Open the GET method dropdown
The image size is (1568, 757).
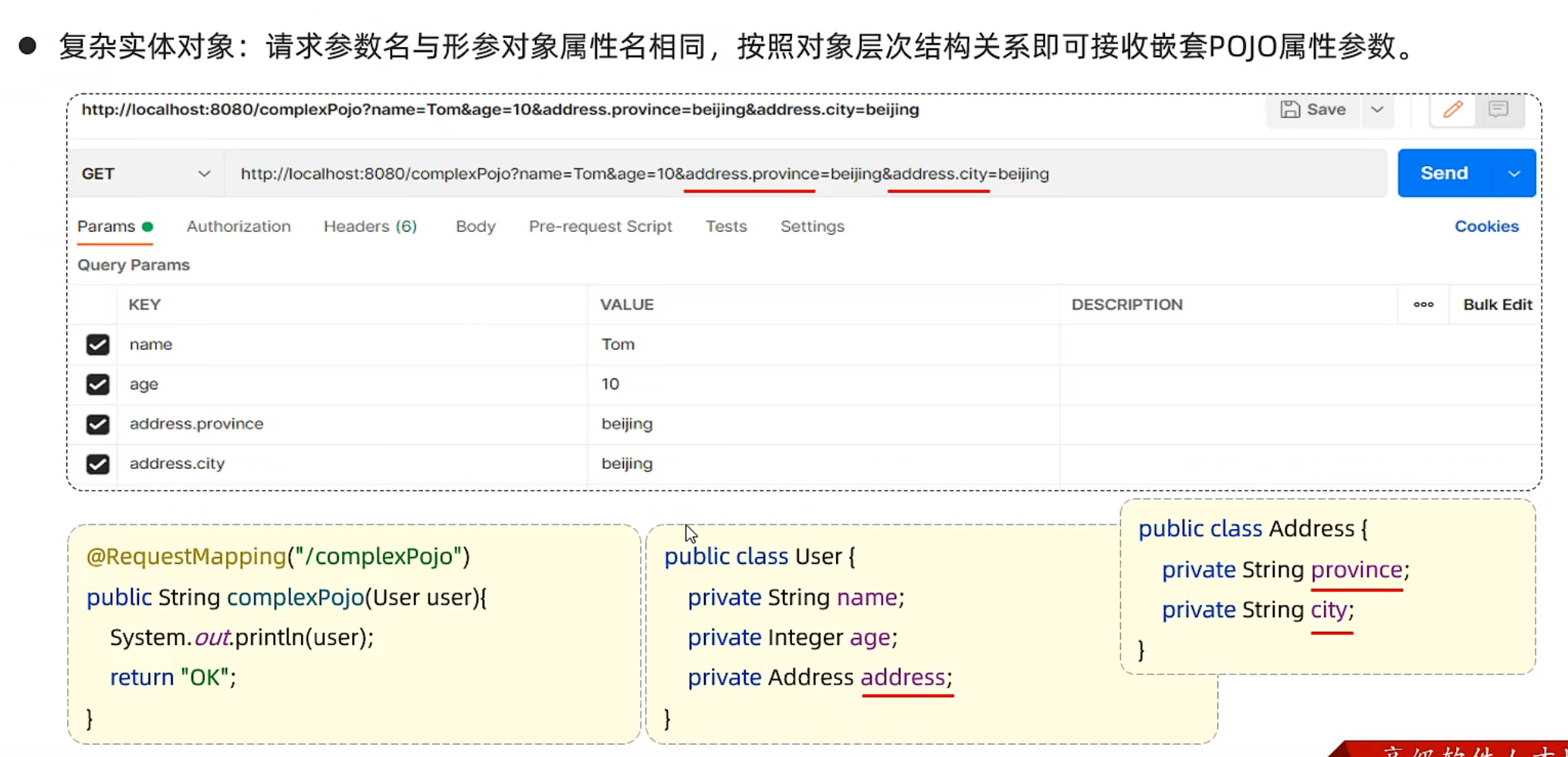tap(146, 174)
